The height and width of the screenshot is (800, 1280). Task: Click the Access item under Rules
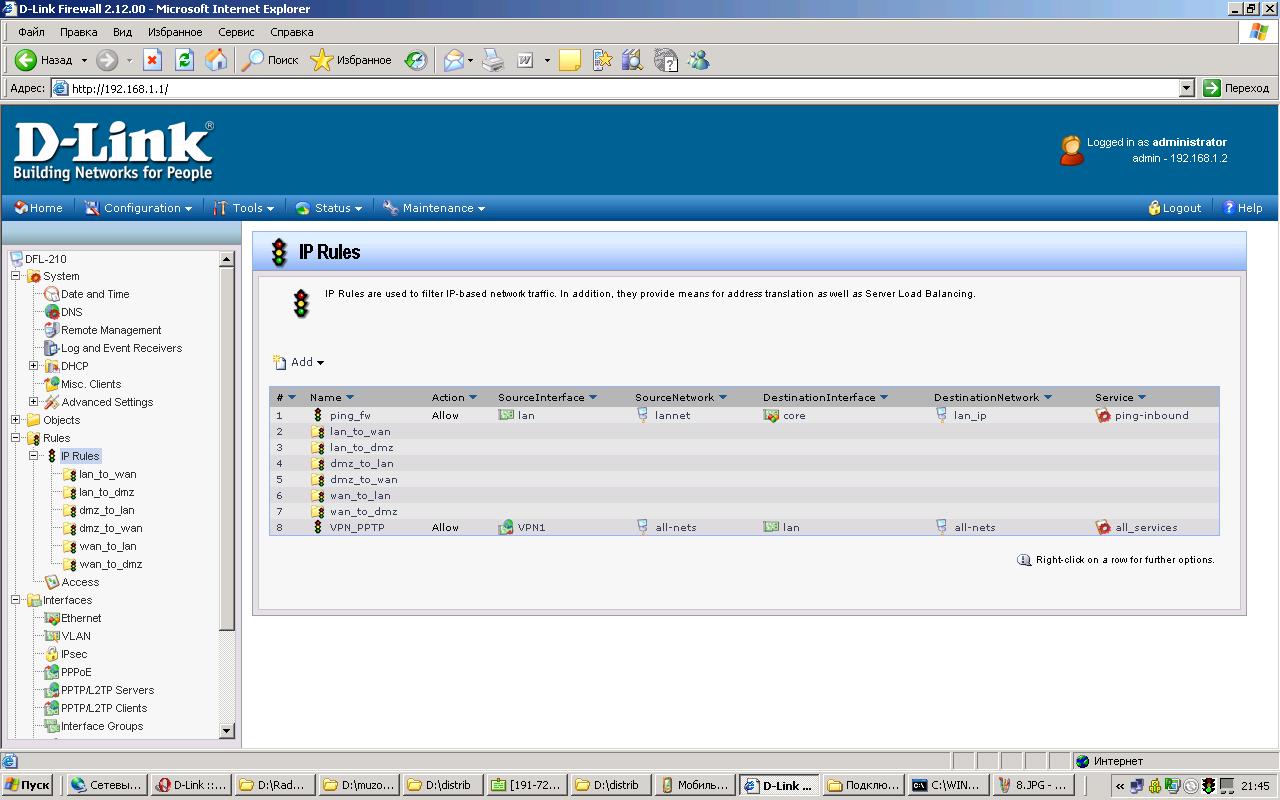tap(80, 582)
